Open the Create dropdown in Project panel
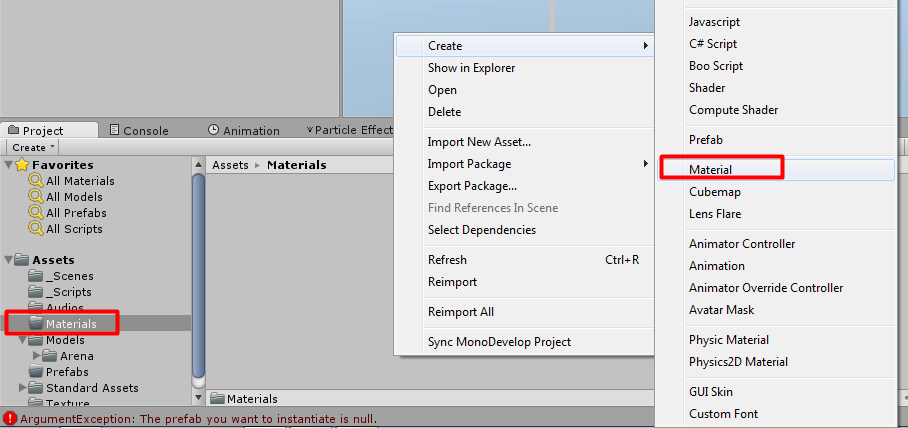 pos(33,148)
